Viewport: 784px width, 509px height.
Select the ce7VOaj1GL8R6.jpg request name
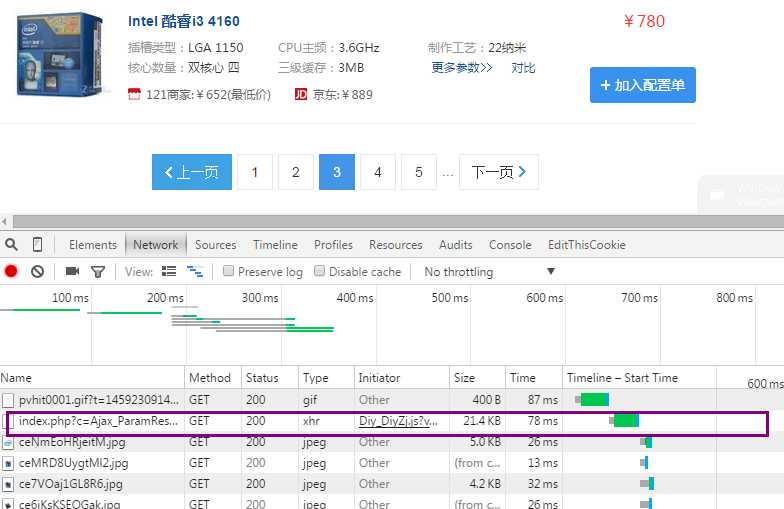(x=70, y=484)
